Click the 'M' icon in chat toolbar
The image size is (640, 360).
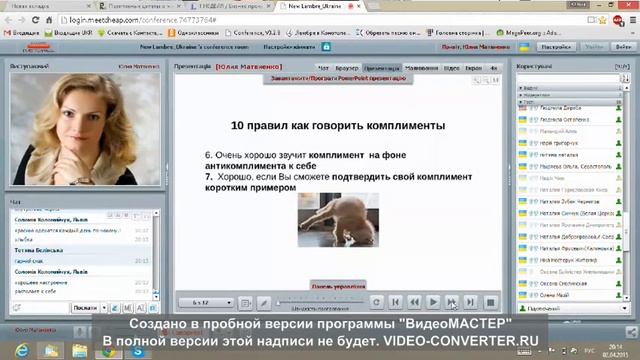click(x=128, y=308)
